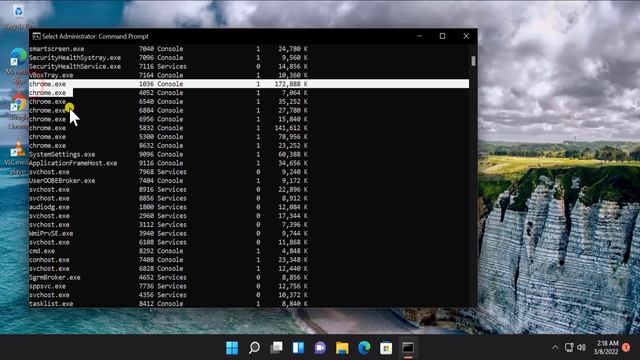Click chrome.exe row with PID 5300
This screenshot has height=360, width=640.
(x=168, y=137)
